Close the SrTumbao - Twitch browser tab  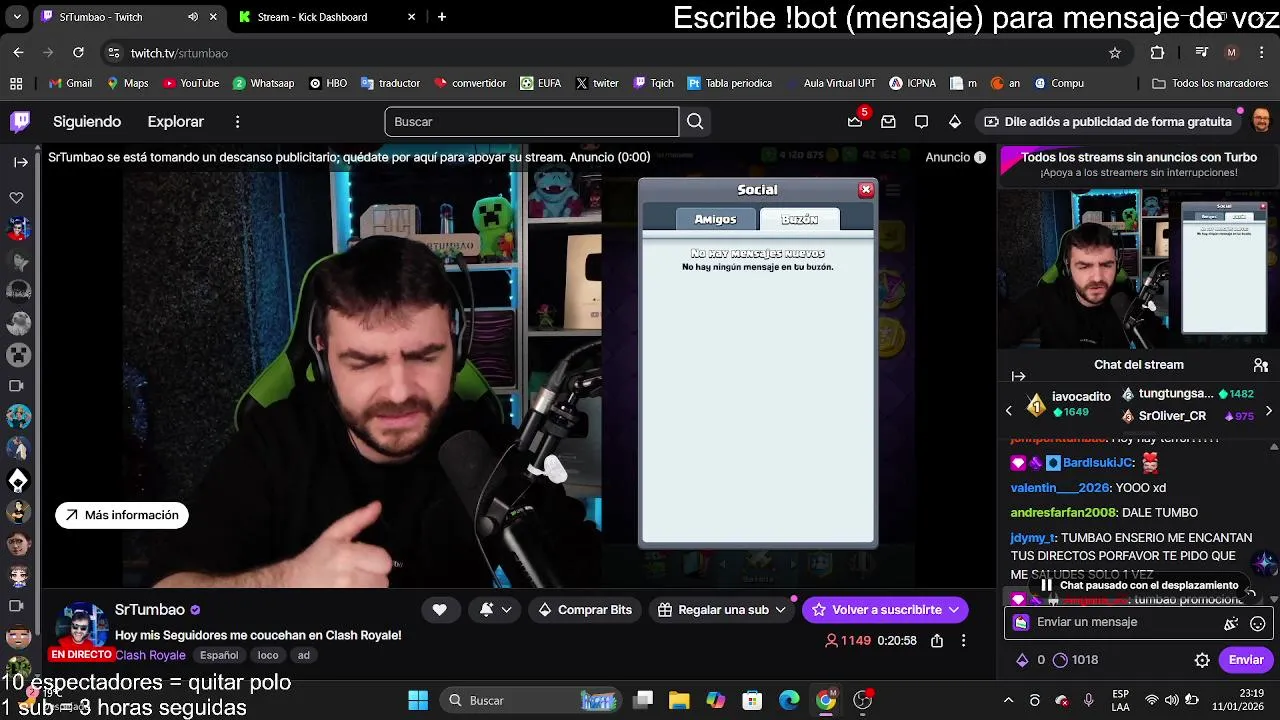pyautogui.click(x=213, y=17)
